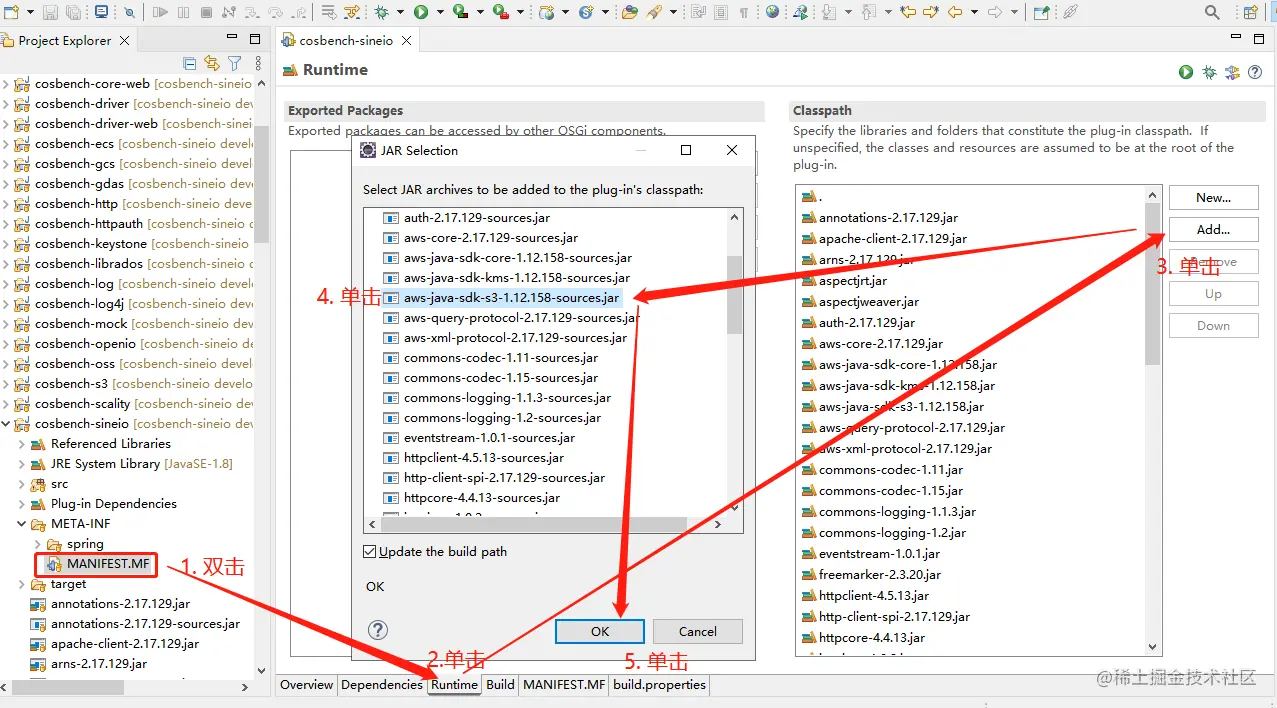This screenshot has width=1277, height=708.
Task: Click the Down classpath button
Action: pyautogui.click(x=1213, y=325)
